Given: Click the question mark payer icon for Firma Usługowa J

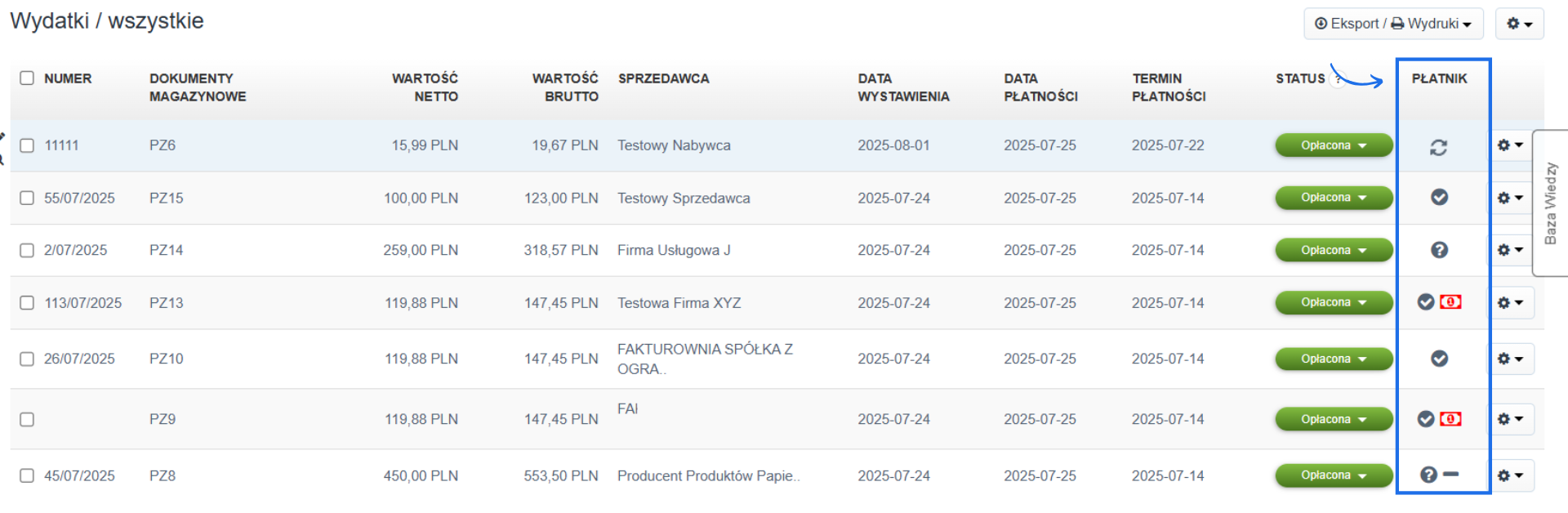Looking at the screenshot, I should click(1439, 250).
